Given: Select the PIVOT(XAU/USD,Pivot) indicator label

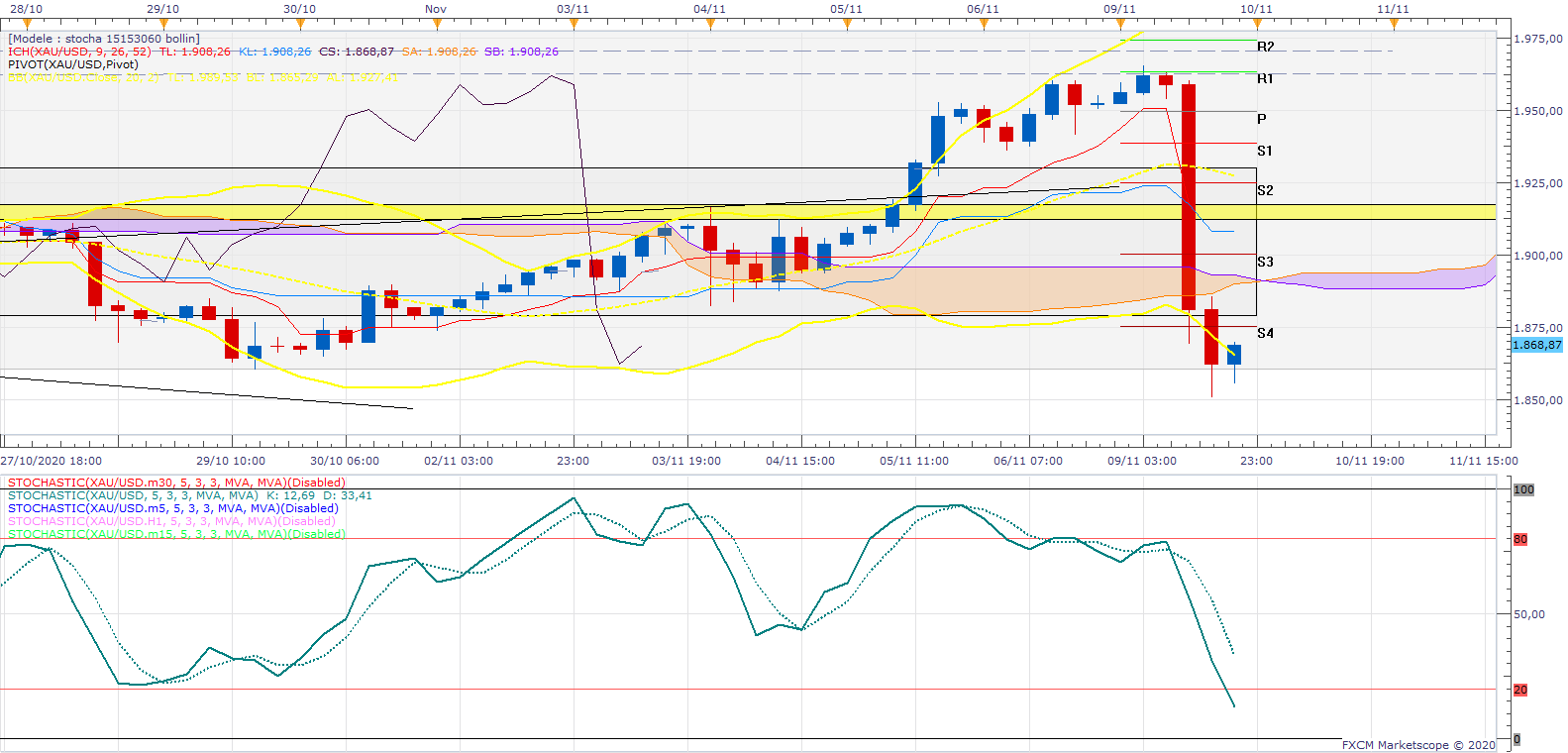Looking at the screenshot, I should click(73, 64).
